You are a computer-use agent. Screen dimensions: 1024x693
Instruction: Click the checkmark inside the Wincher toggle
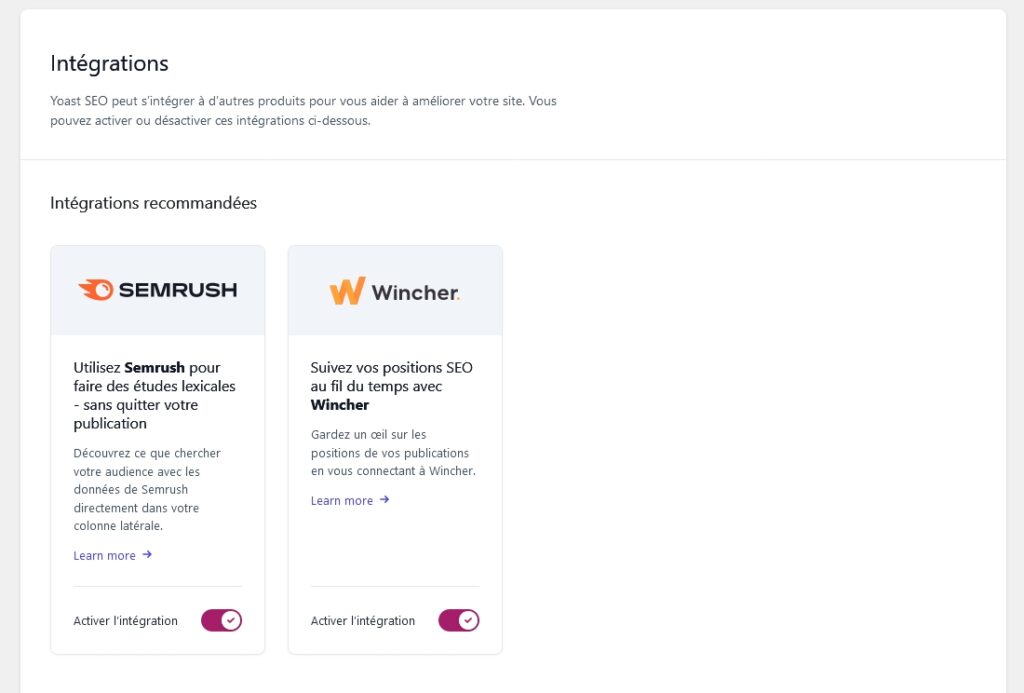tap(467, 620)
